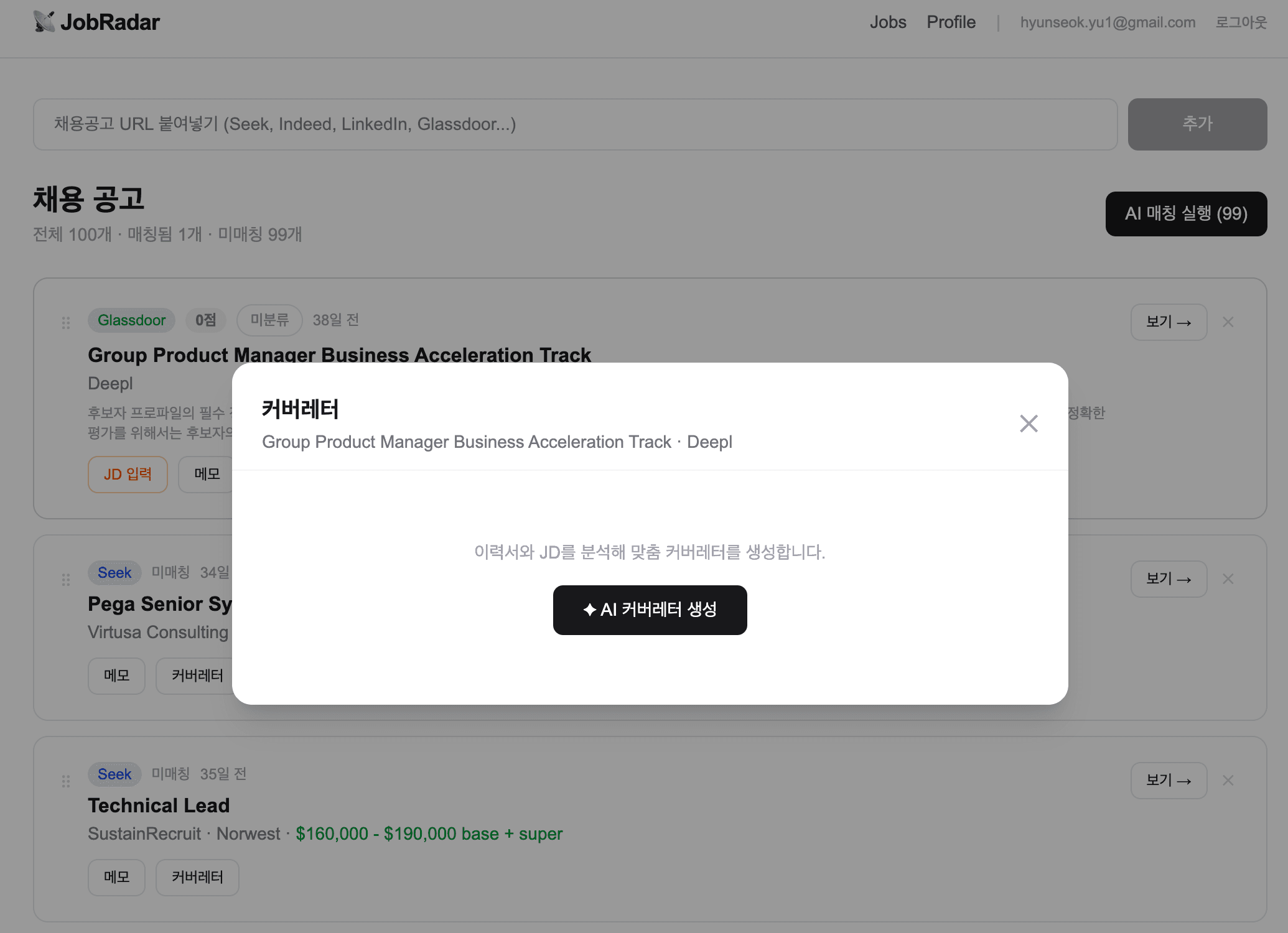Click the AI 커버레터 생성 button
The width and height of the screenshot is (1288, 933).
(650, 610)
